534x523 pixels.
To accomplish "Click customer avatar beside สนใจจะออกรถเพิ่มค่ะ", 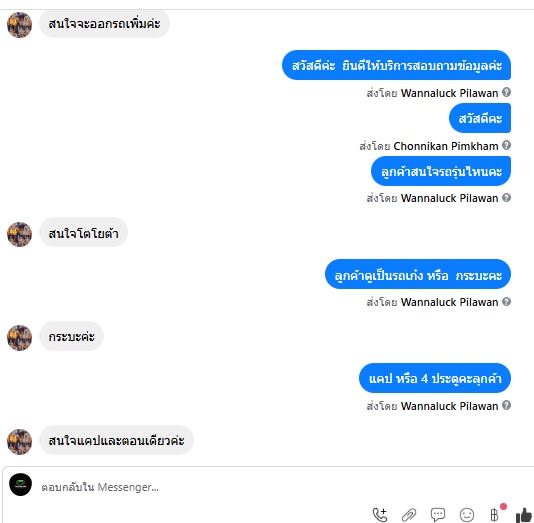I will [x=19, y=25].
